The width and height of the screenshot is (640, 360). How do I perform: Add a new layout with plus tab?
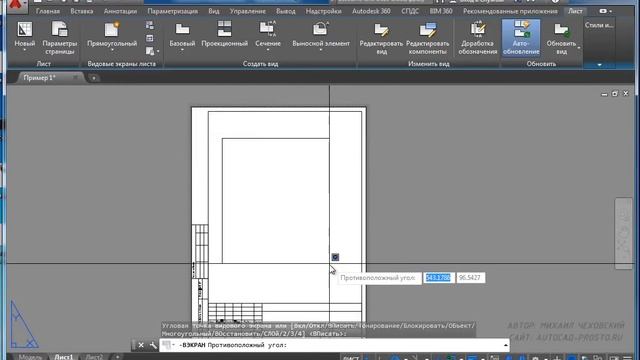(117, 357)
